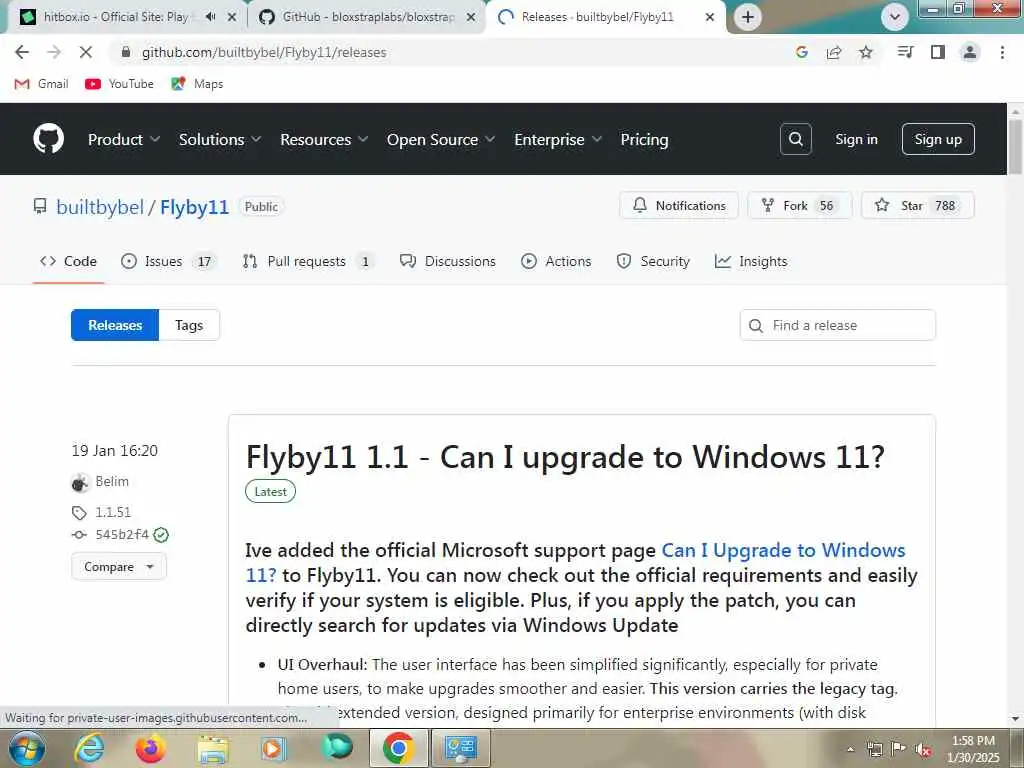Open the Pull requests tab
Image resolution: width=1024 pixels, height=768 pixels.
click(x=308, y=261)
